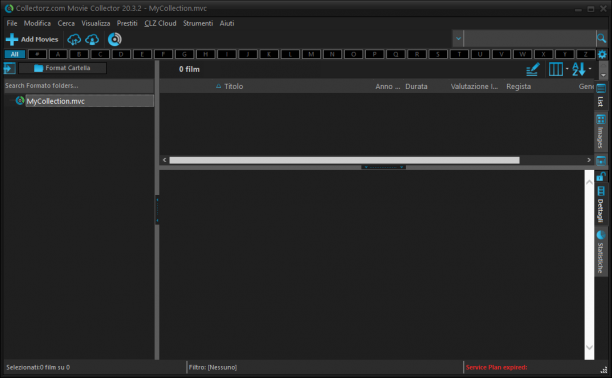
Task: Click the Selezionati: 0 film su 0 status text
Action: click(38, 367)
